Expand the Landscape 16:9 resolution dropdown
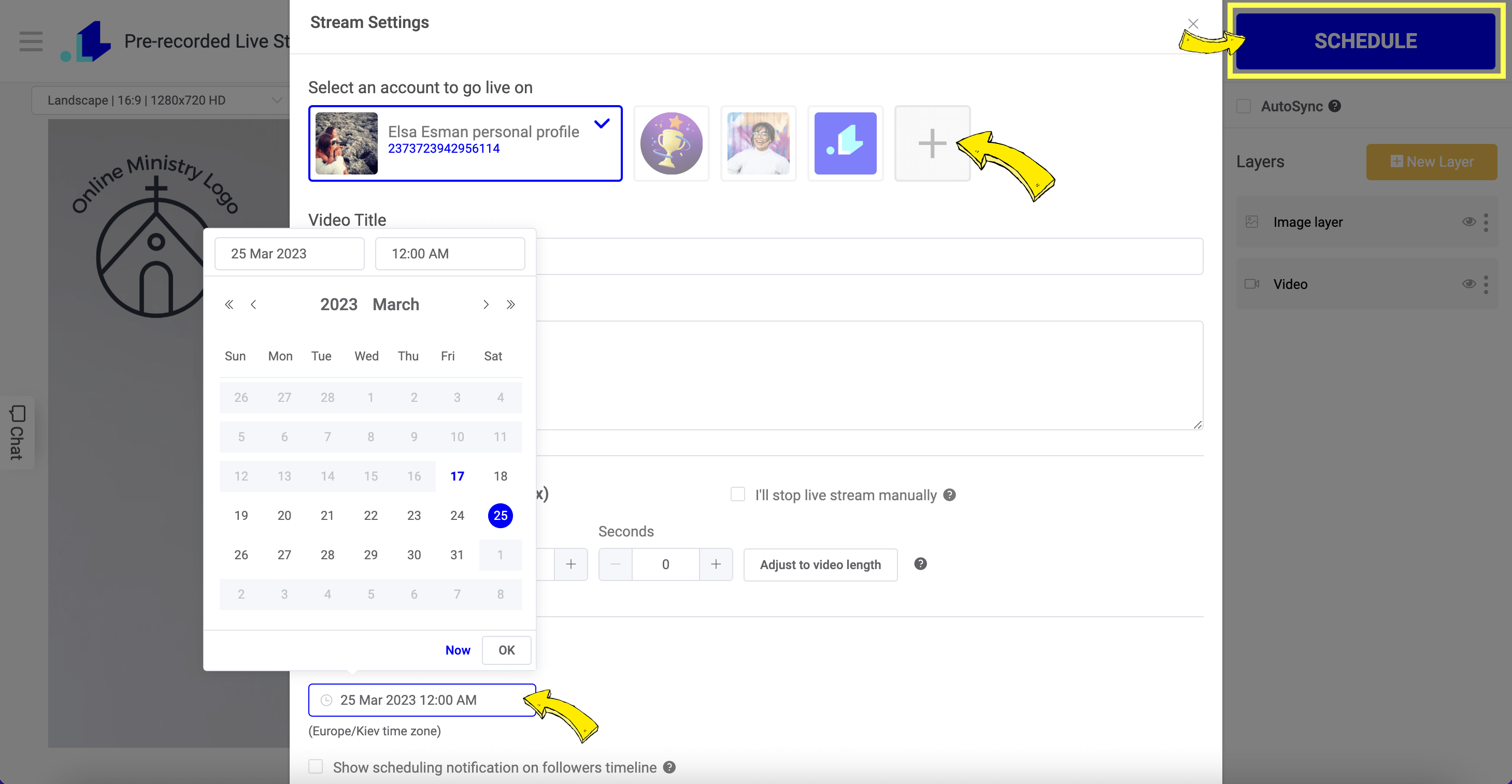Viewport: 1512px width, 784px height. click(x=159, y=100)
